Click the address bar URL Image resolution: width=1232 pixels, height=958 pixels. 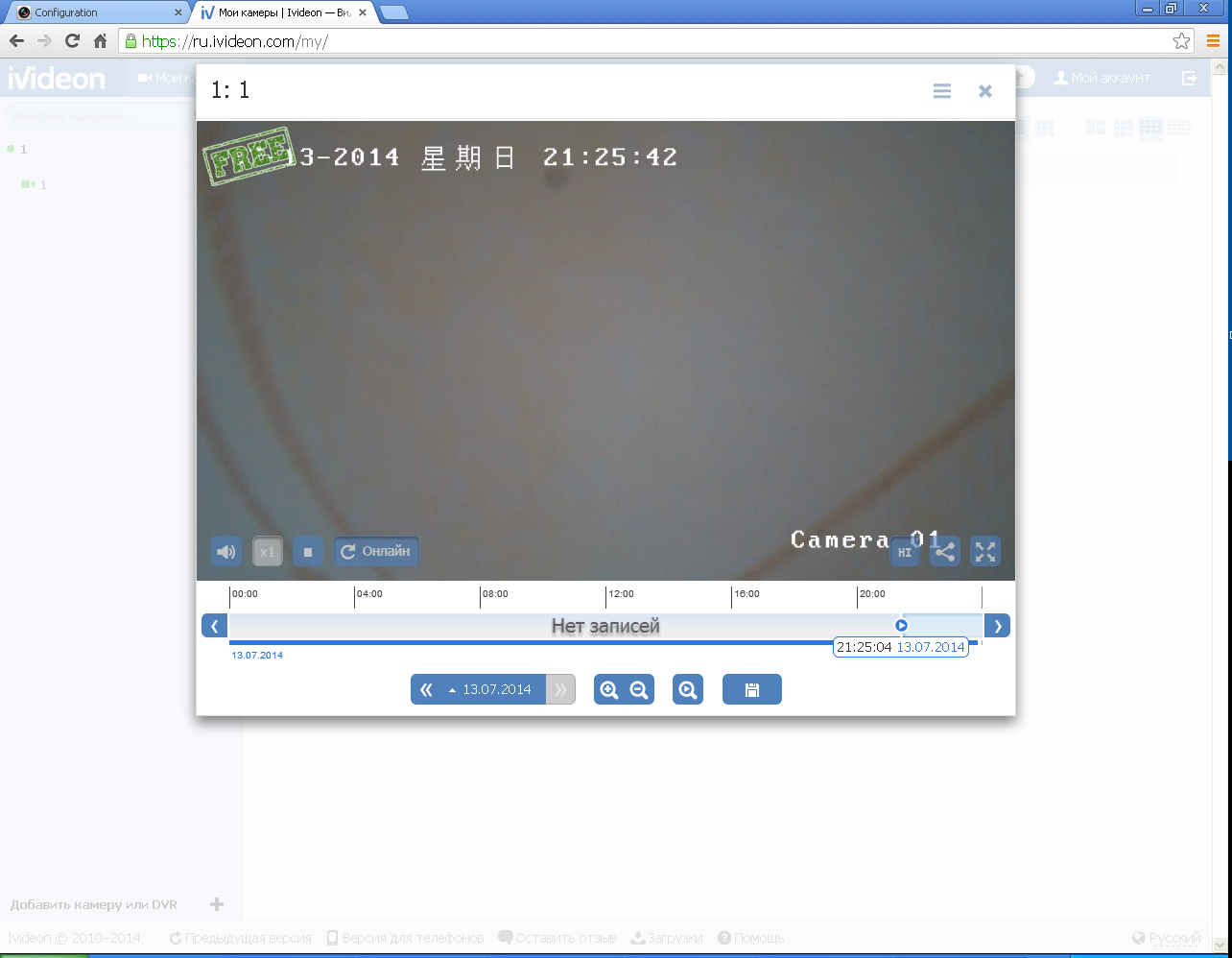tap(235, 41)
